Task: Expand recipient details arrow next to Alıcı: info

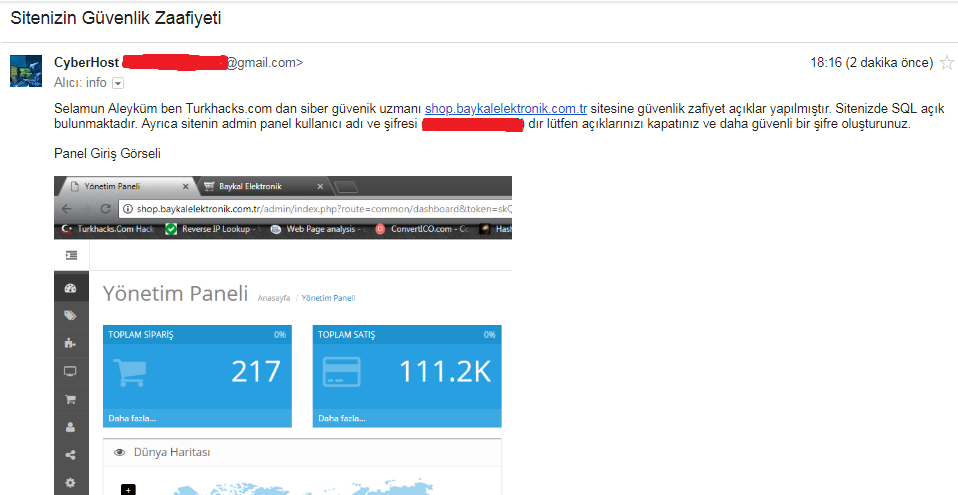Action: pyautogui.click(x=118, y=83)
